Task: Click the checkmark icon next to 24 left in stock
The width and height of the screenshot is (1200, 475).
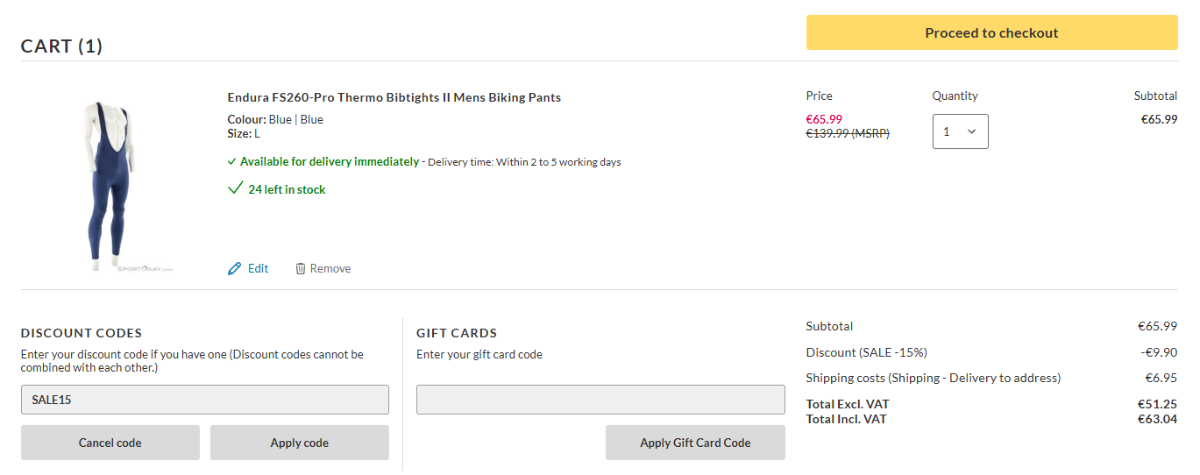Action: pos(235,189)
